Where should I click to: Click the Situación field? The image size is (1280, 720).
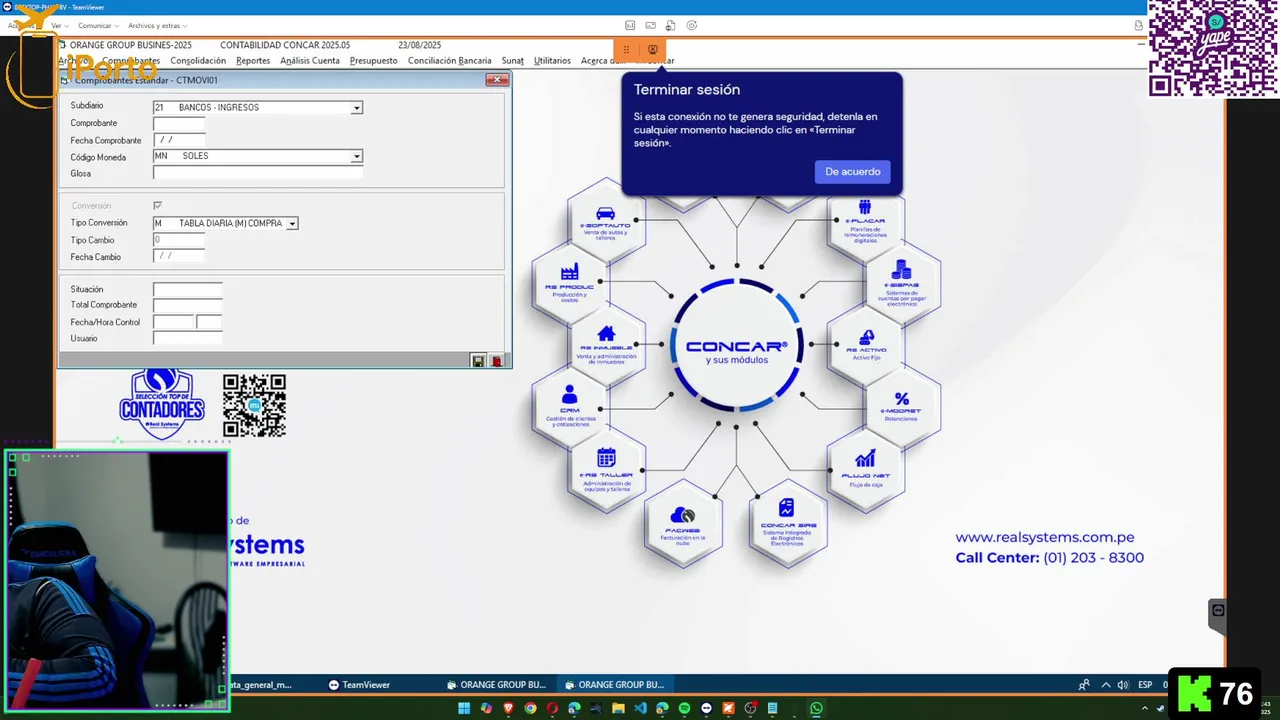[x=187, y=290]
